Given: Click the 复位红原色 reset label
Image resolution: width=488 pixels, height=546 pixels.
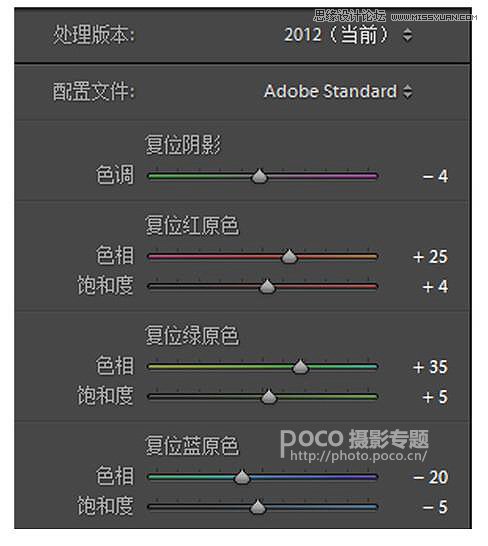Looking at the screenshot, I should (192, 225).
